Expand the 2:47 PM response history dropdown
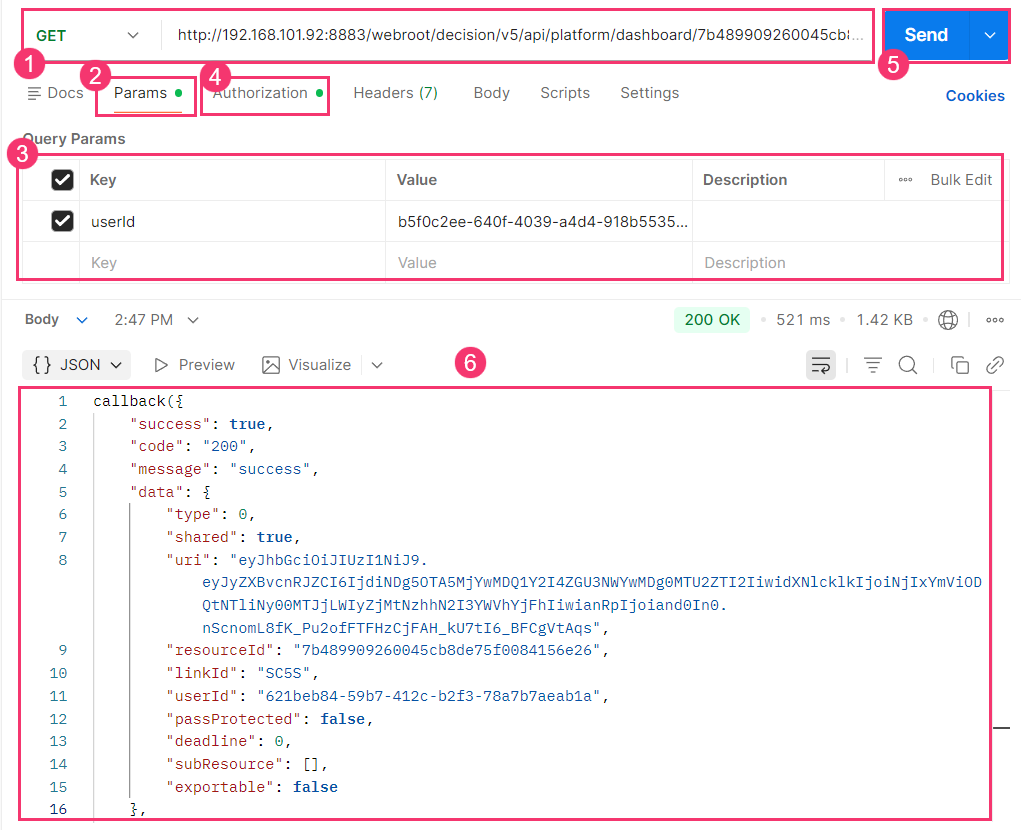 [x=156, y=320]
